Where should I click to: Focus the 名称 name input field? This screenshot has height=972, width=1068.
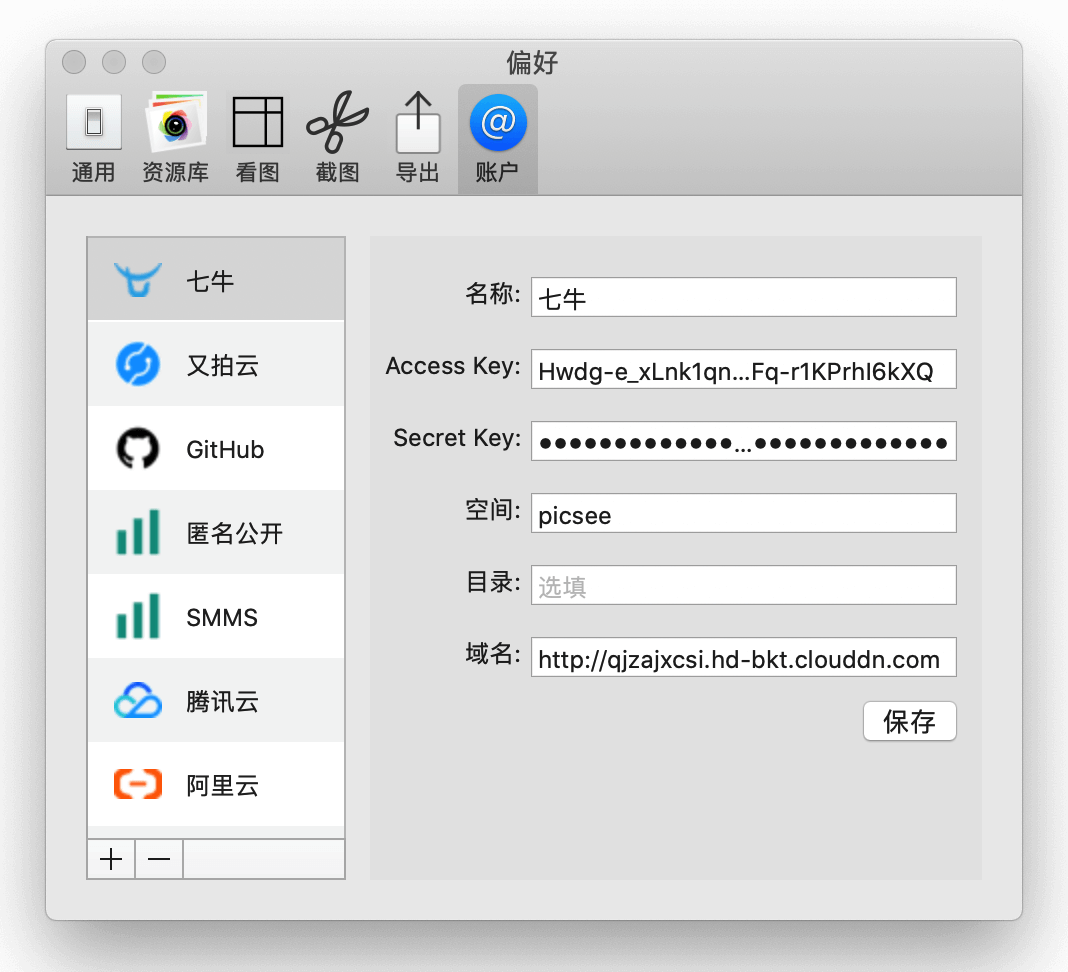coord(743,297)
